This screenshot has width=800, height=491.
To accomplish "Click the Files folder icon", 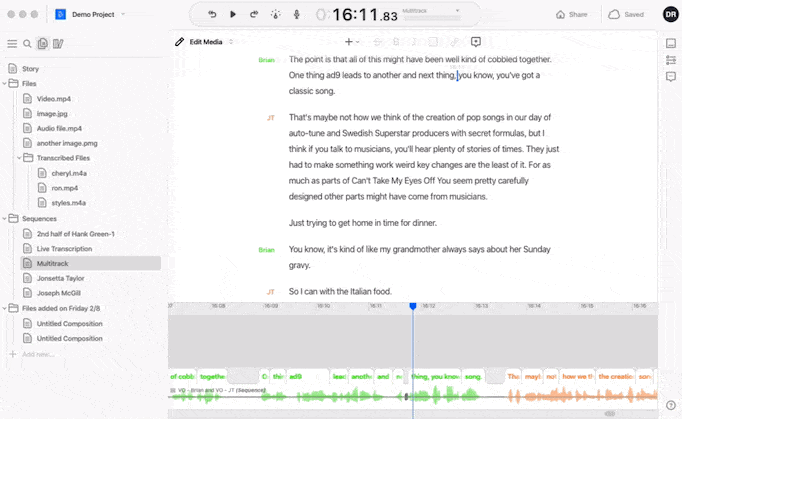I will 14,83.
